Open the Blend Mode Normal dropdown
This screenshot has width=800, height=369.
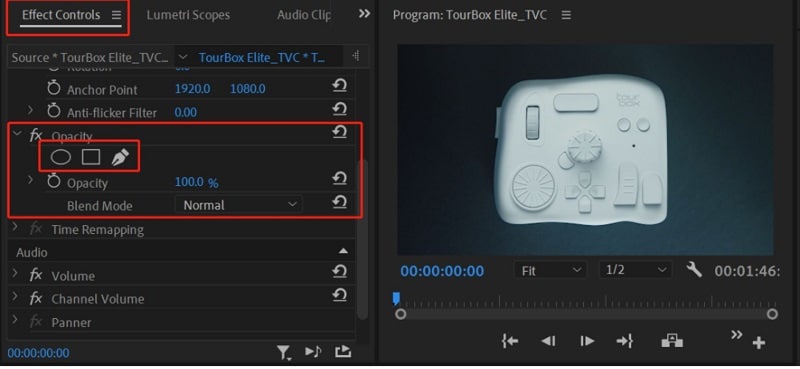point(238,205)
